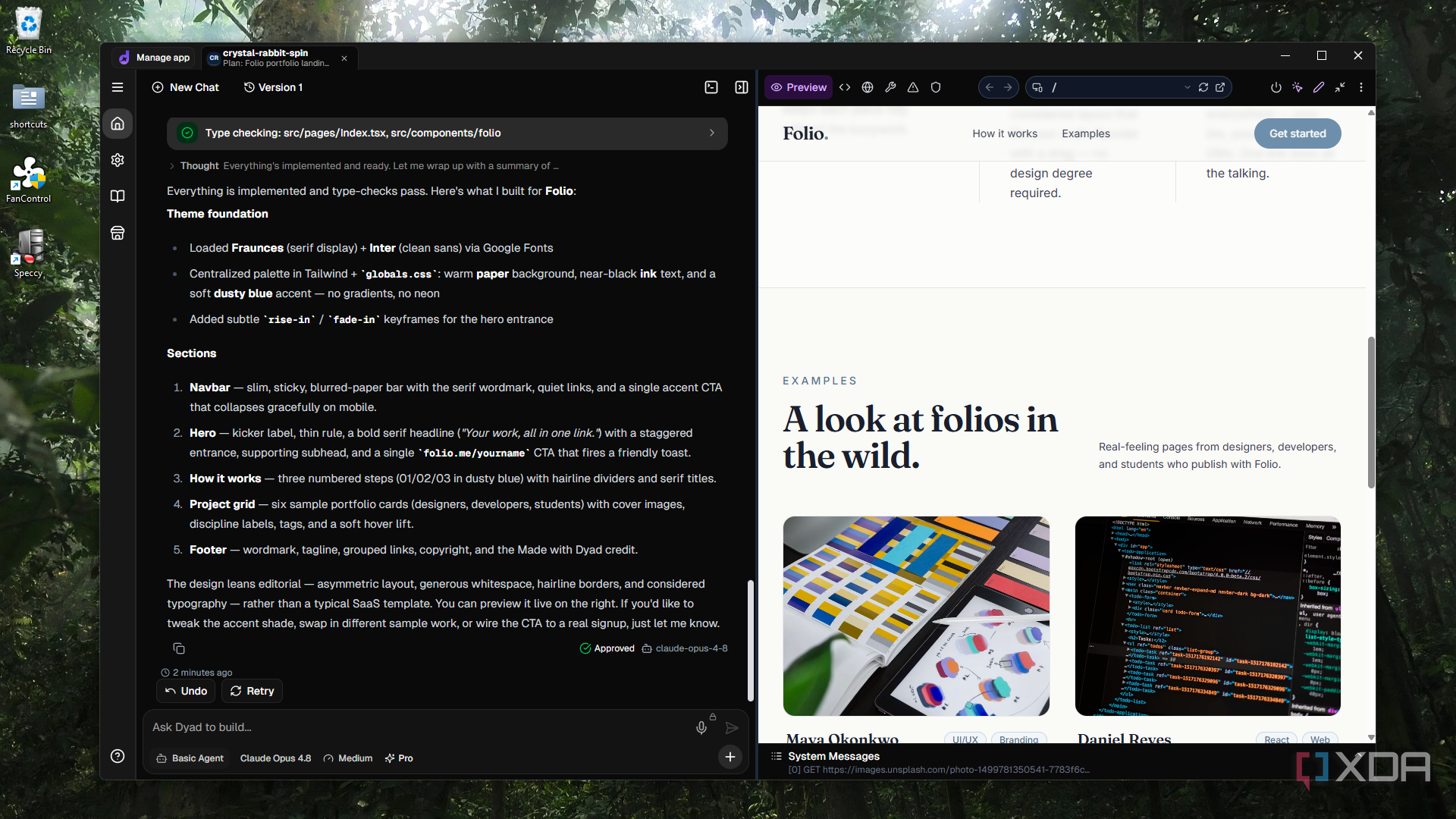The width and height of the screenshot is (1456, 819).
Task: Close the crystal-rabbit-spin tab
Action: tap(344, 58)
